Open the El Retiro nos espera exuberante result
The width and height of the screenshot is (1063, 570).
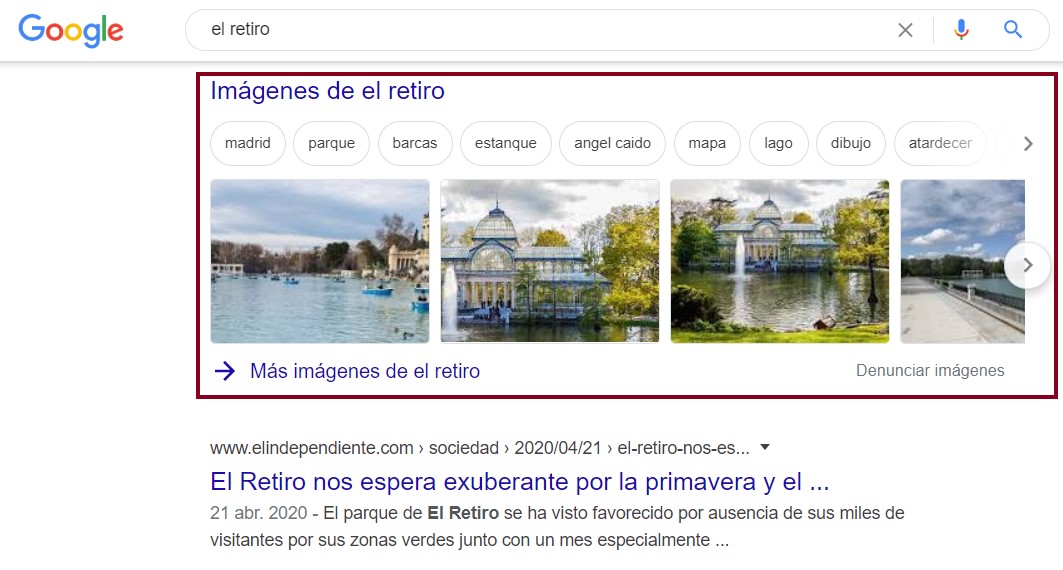(519, 482)
